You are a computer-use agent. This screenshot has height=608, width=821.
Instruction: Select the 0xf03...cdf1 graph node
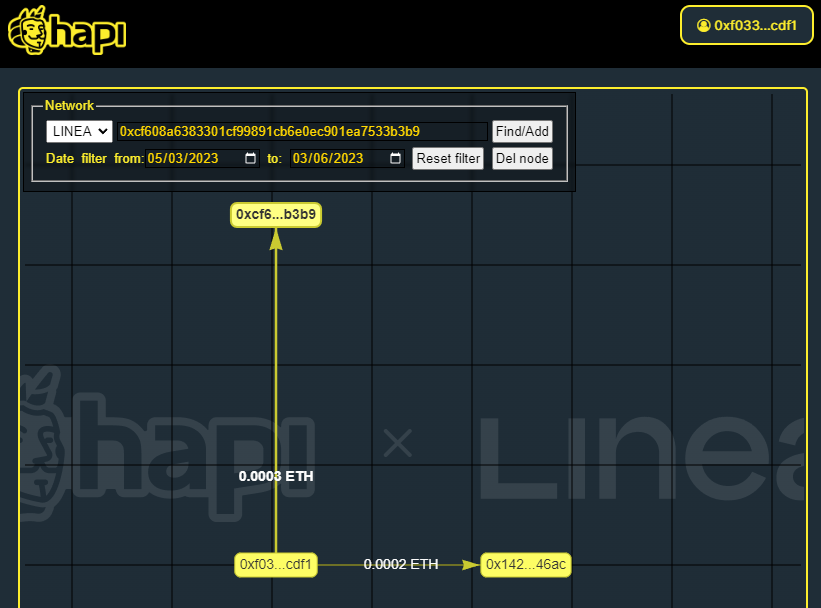[276, 565]
